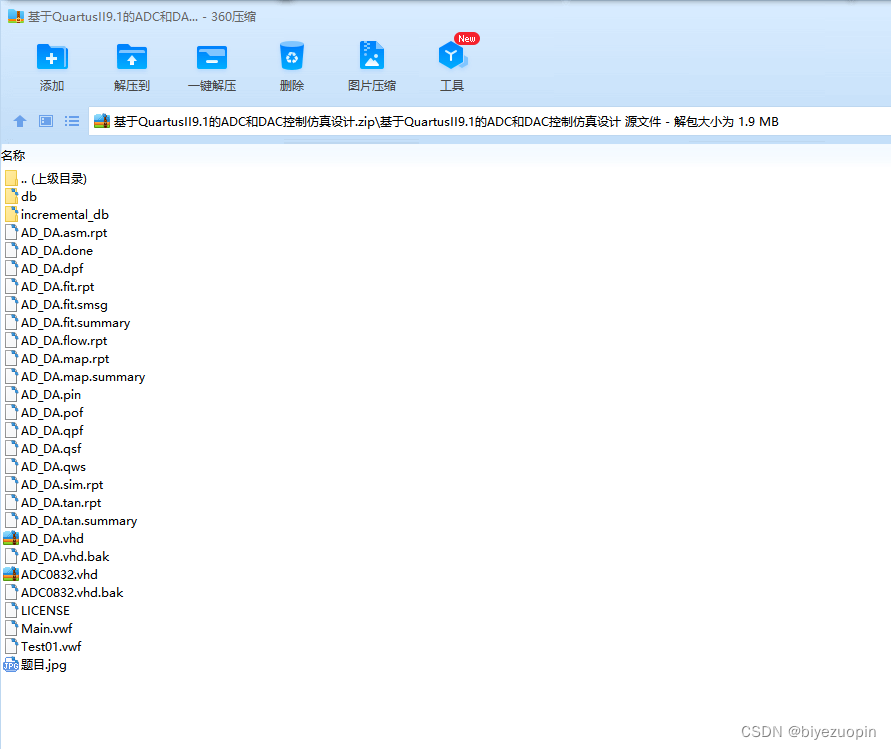Select the AD_DA.vhd.bak file
891x749 pixels.
57,556
